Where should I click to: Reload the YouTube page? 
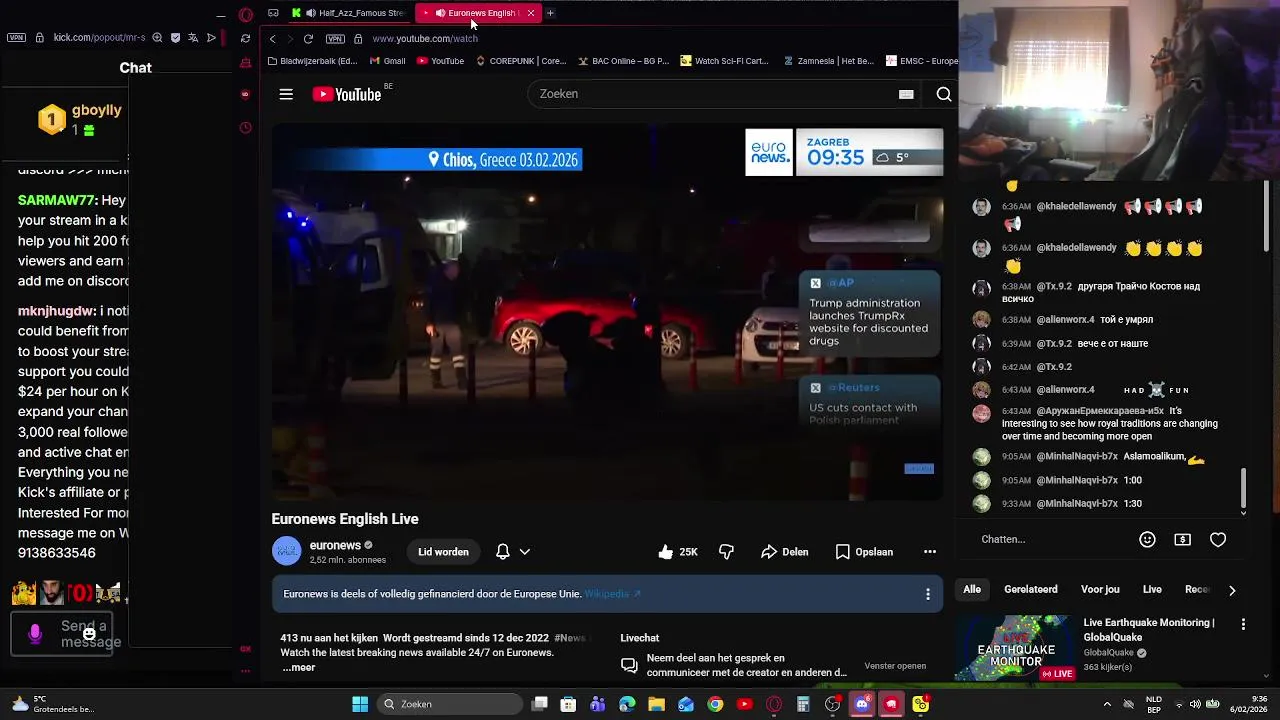tap(308, 38)
